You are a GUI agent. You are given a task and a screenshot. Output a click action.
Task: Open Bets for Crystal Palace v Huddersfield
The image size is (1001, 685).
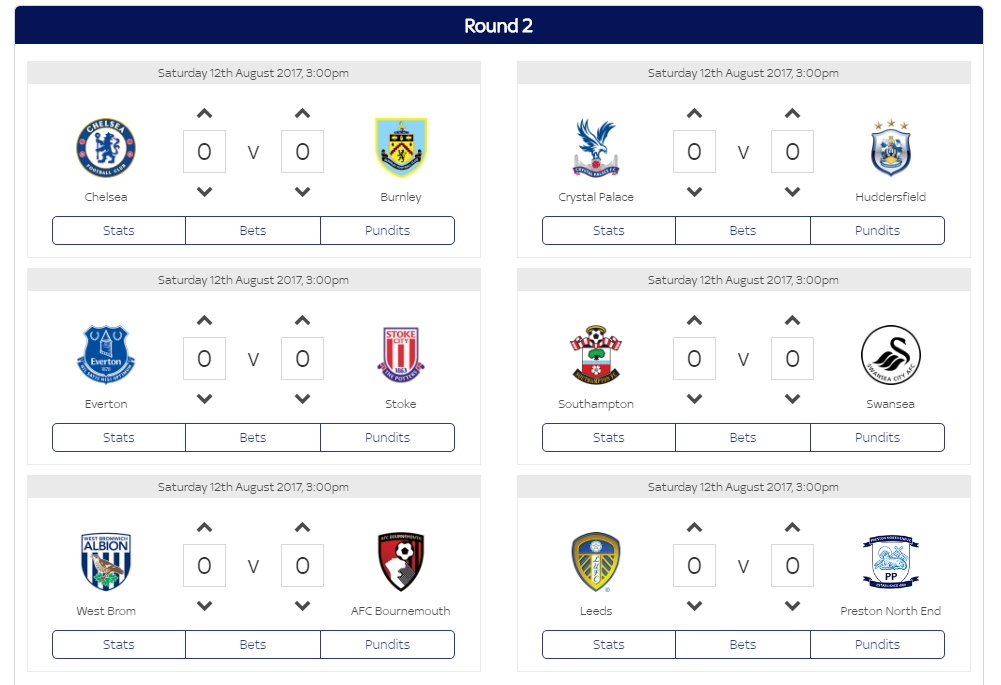click(743, 230)
